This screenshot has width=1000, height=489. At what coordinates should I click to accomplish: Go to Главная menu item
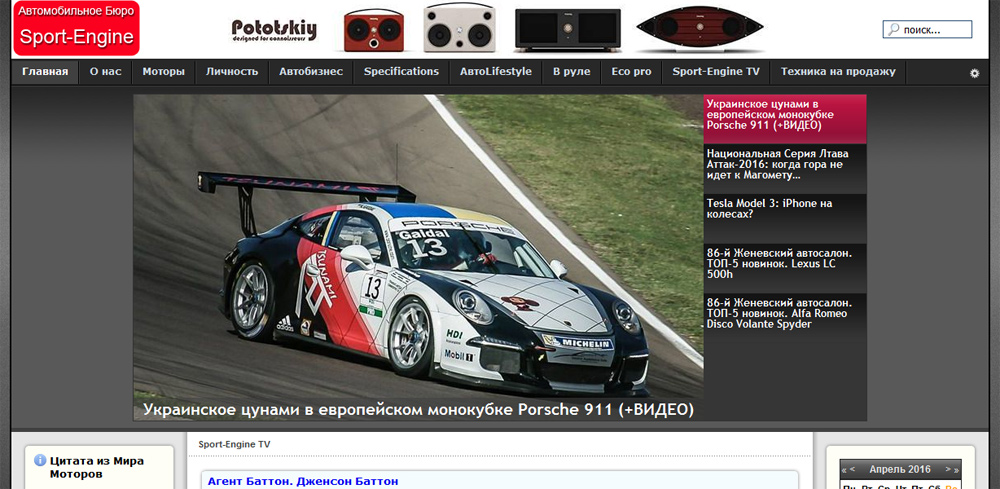click(45, 71)
